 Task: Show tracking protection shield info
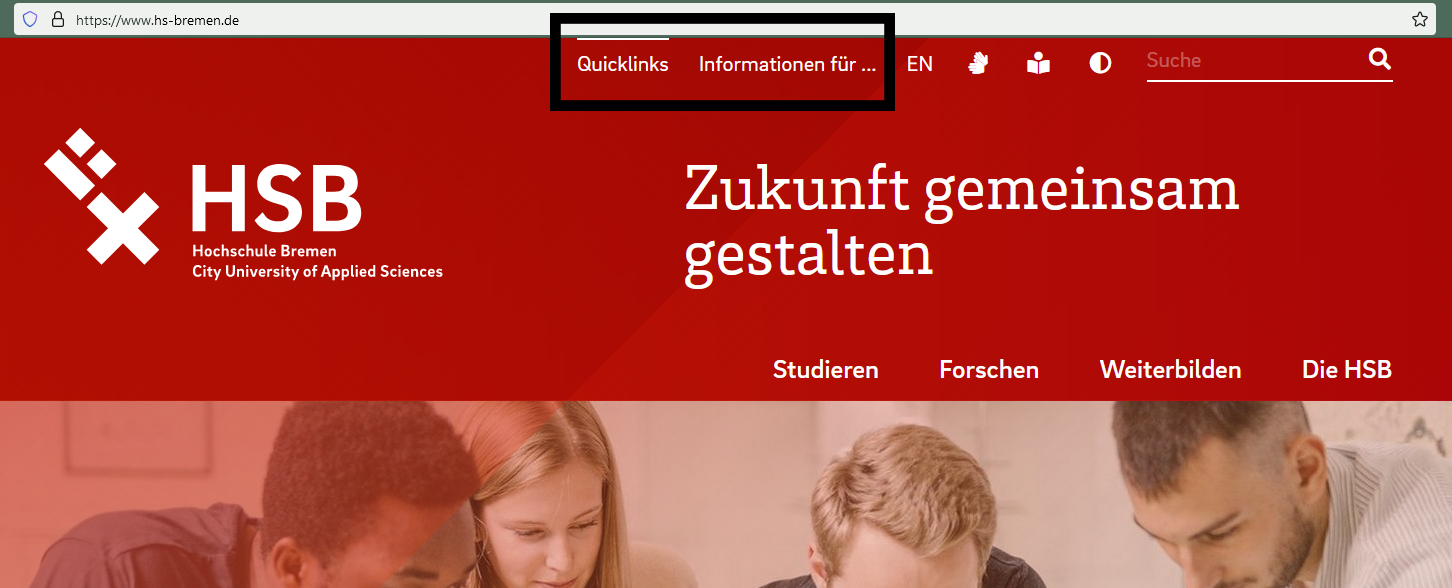(x=30, y=19)
